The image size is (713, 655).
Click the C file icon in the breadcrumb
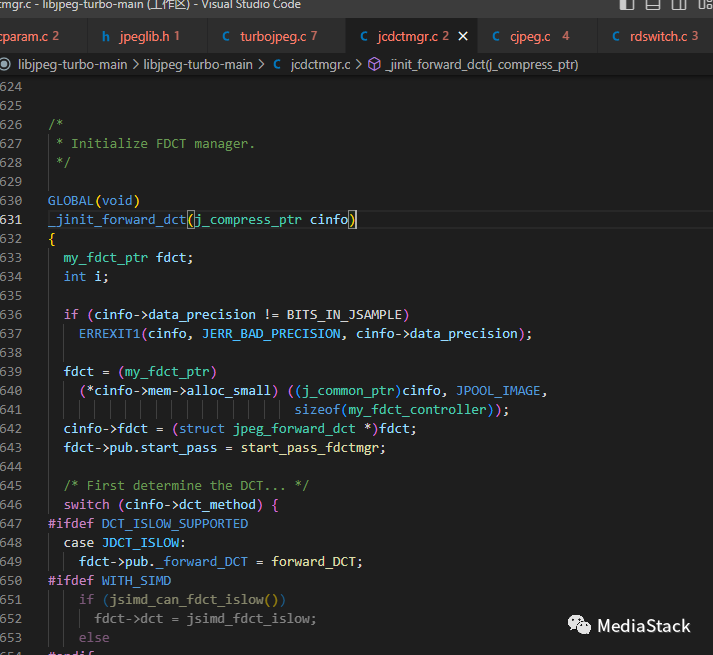click(277, 64)
